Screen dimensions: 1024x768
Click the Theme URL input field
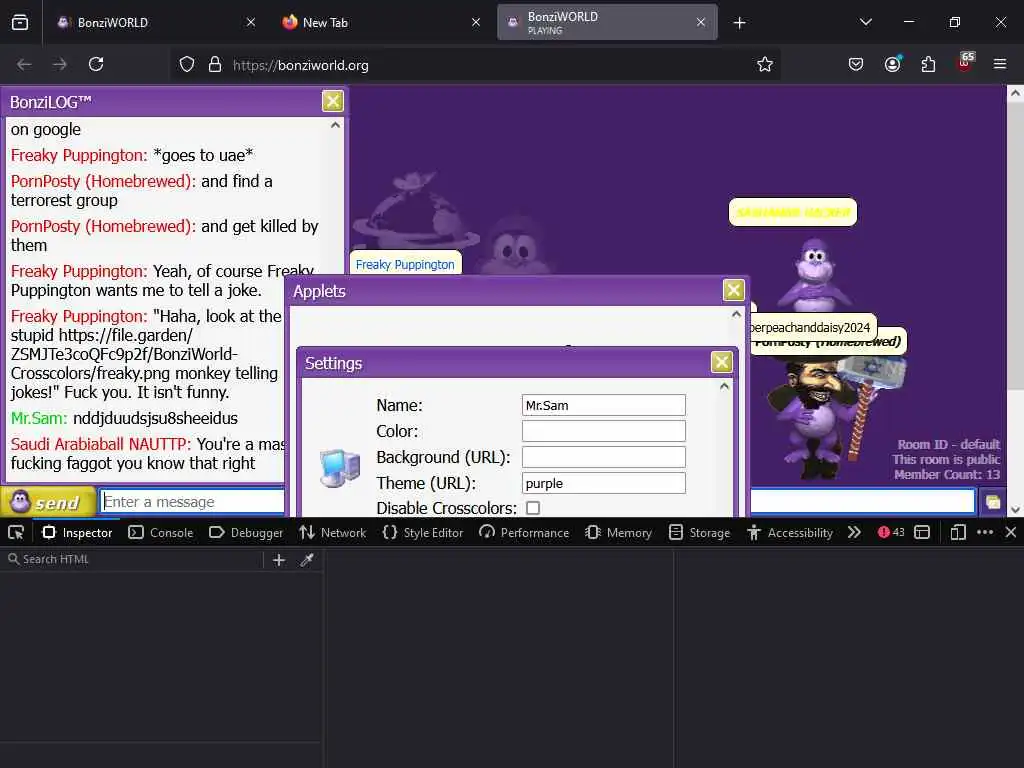click(603, 483)
